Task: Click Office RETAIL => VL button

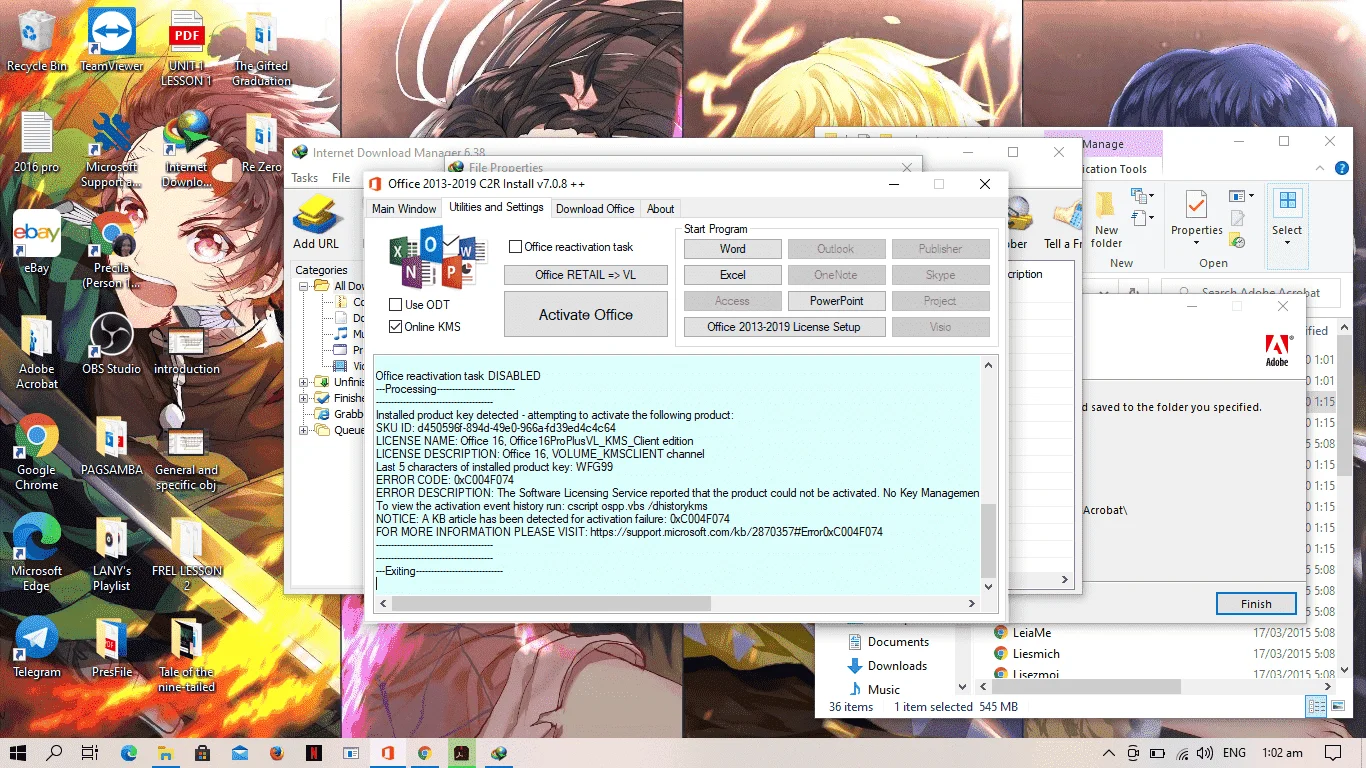Action: tap(586, 275)
